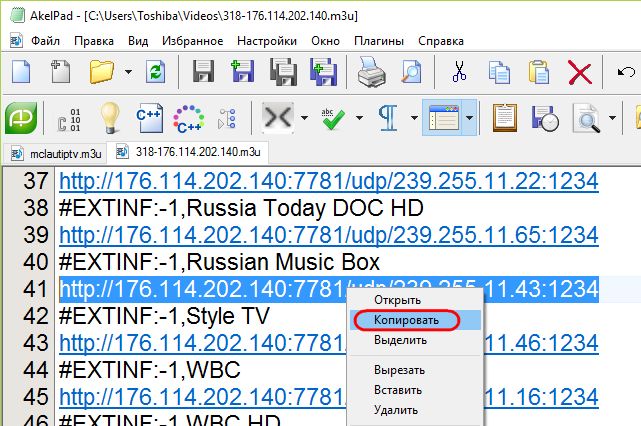Cut selection with scissors icon
The height and width of the screenshot is (426, 641).
pos(459,72)
